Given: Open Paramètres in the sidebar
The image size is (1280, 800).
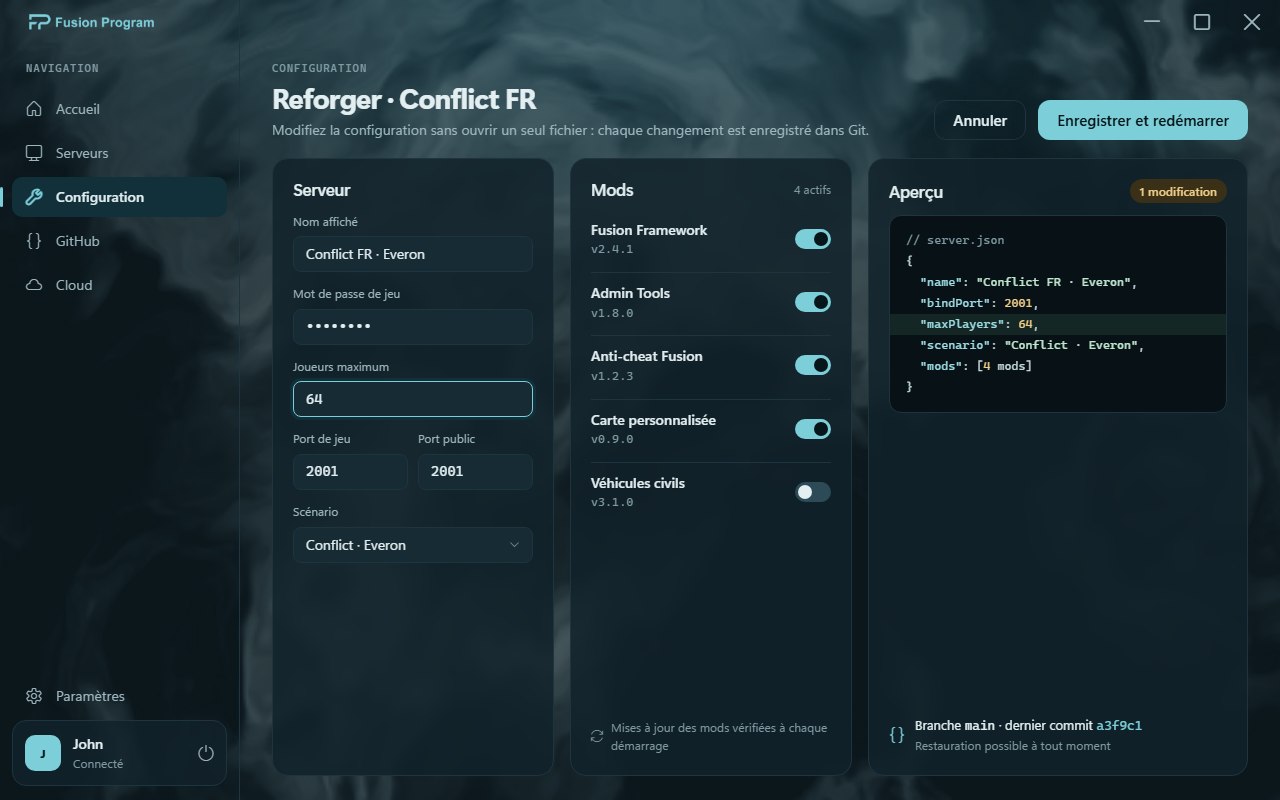Looking at the screenshot, I should [119, 696].
